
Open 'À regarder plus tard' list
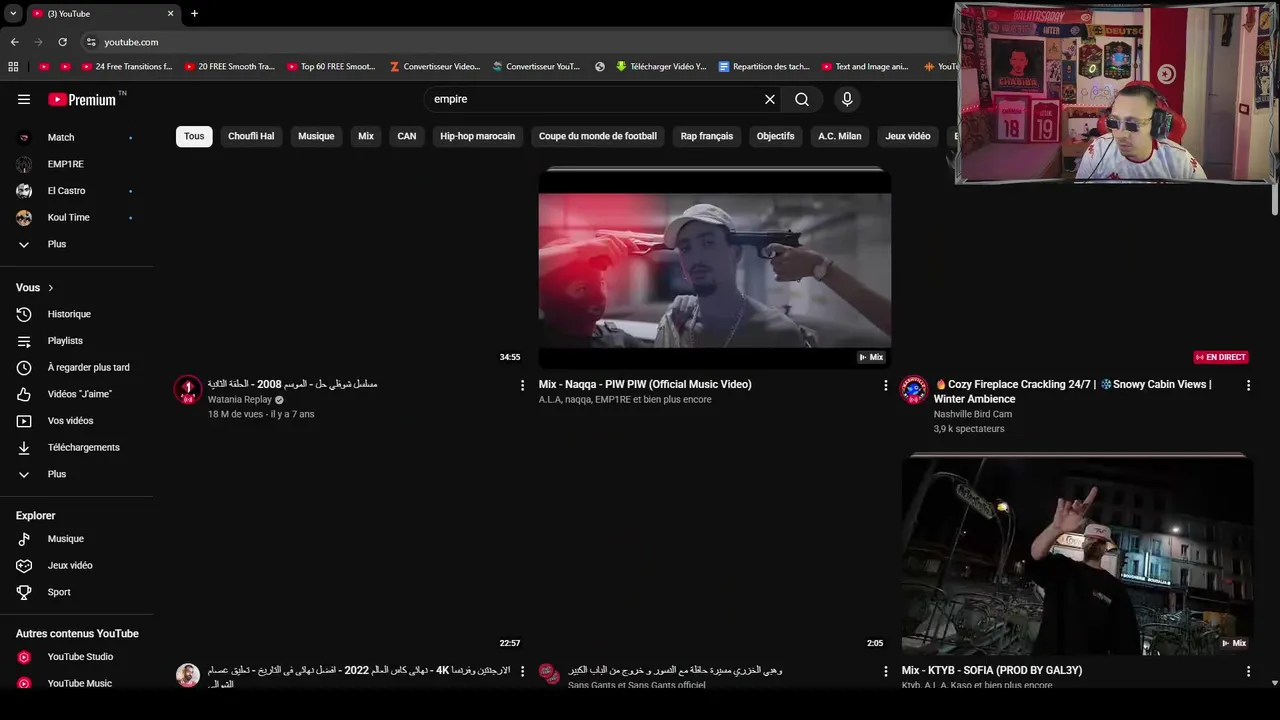click(x=77, y=367)
